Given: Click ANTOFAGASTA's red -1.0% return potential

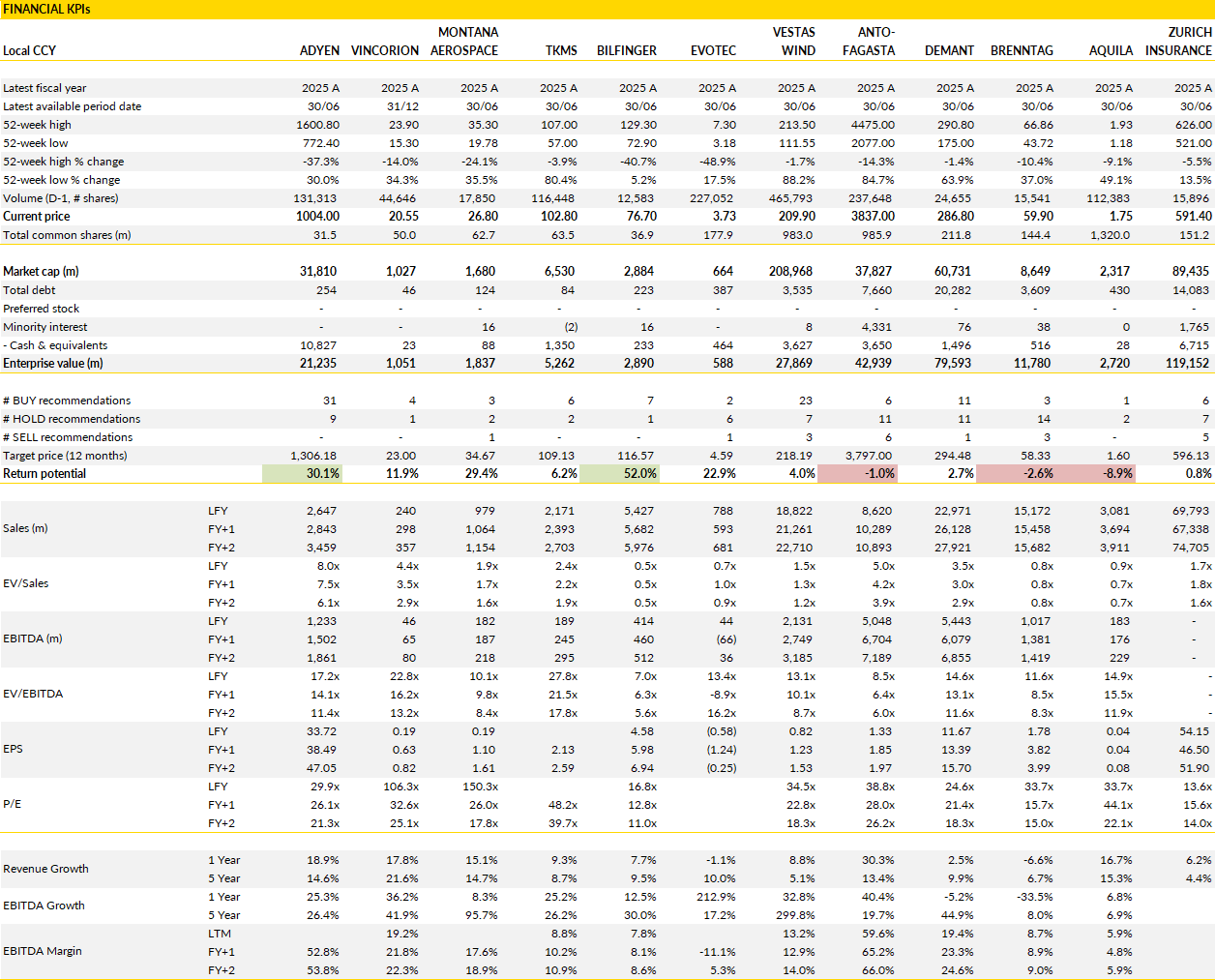Looking at the screenshot, I should pos(857,474).
